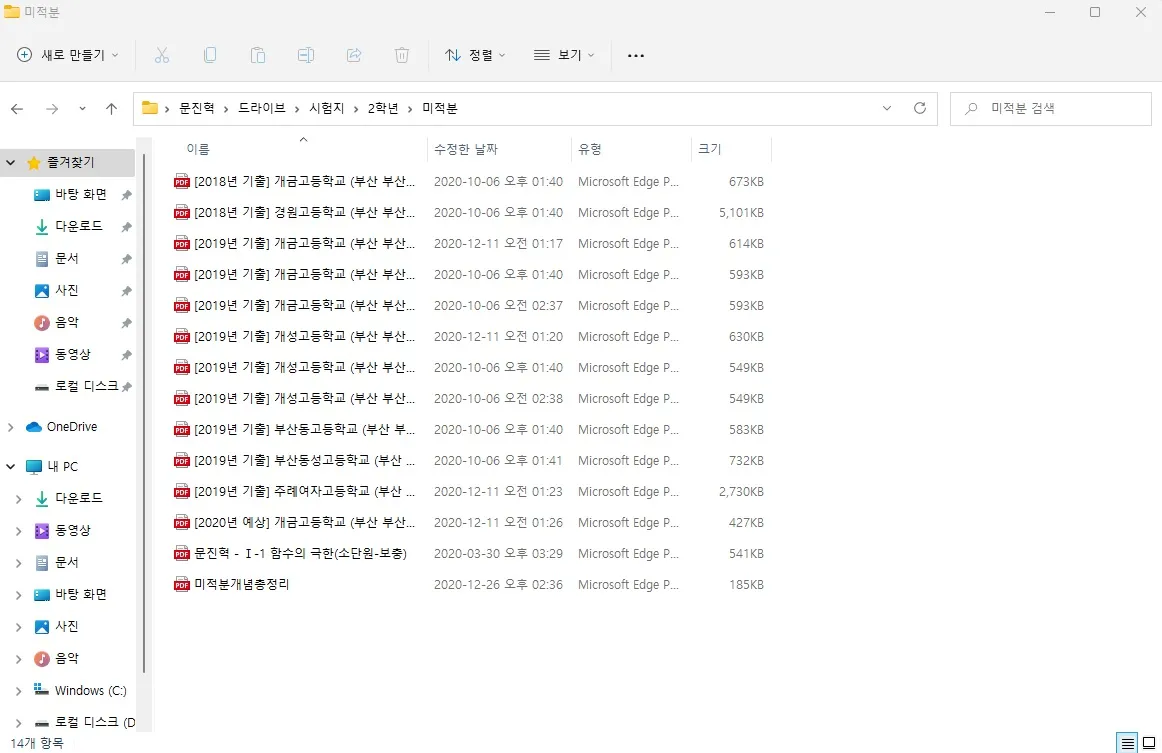The height and width of the screenshot is (753, 1162).
Task: Collapse the 내 PC tree node
Action: 10,466
